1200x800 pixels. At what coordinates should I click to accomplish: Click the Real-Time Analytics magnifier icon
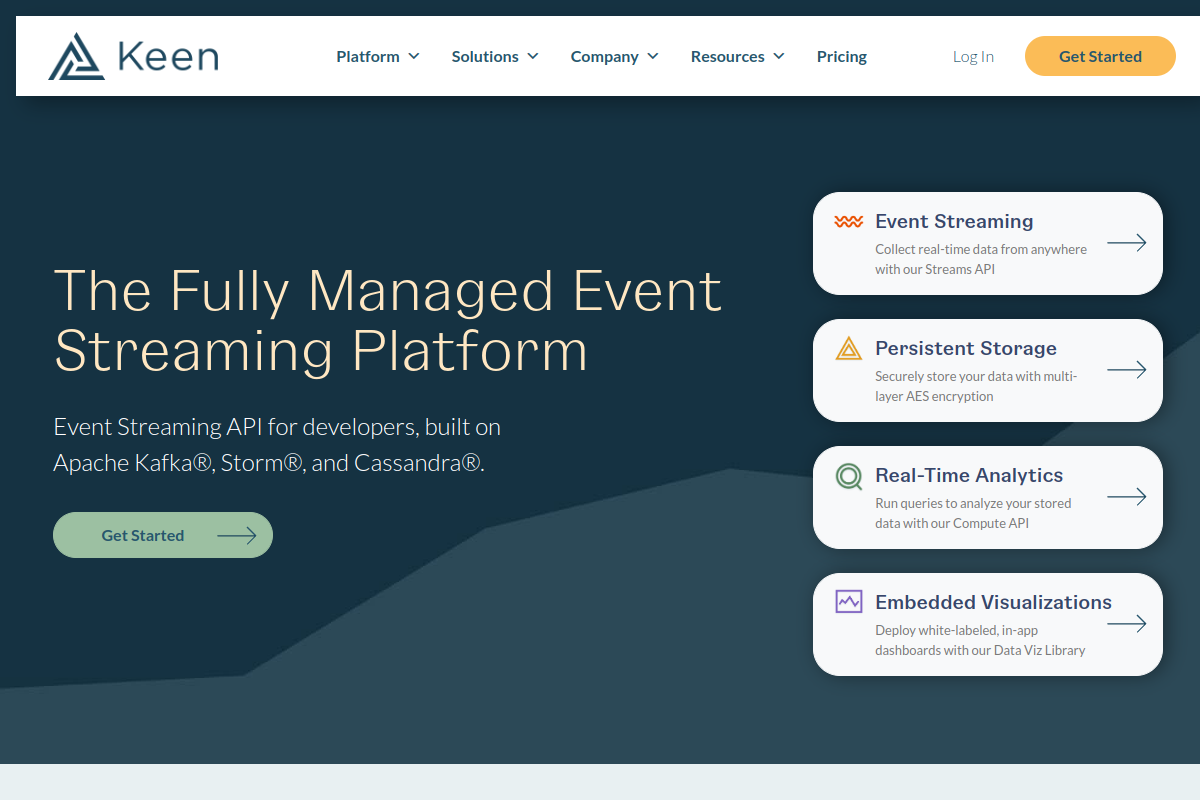848,476
